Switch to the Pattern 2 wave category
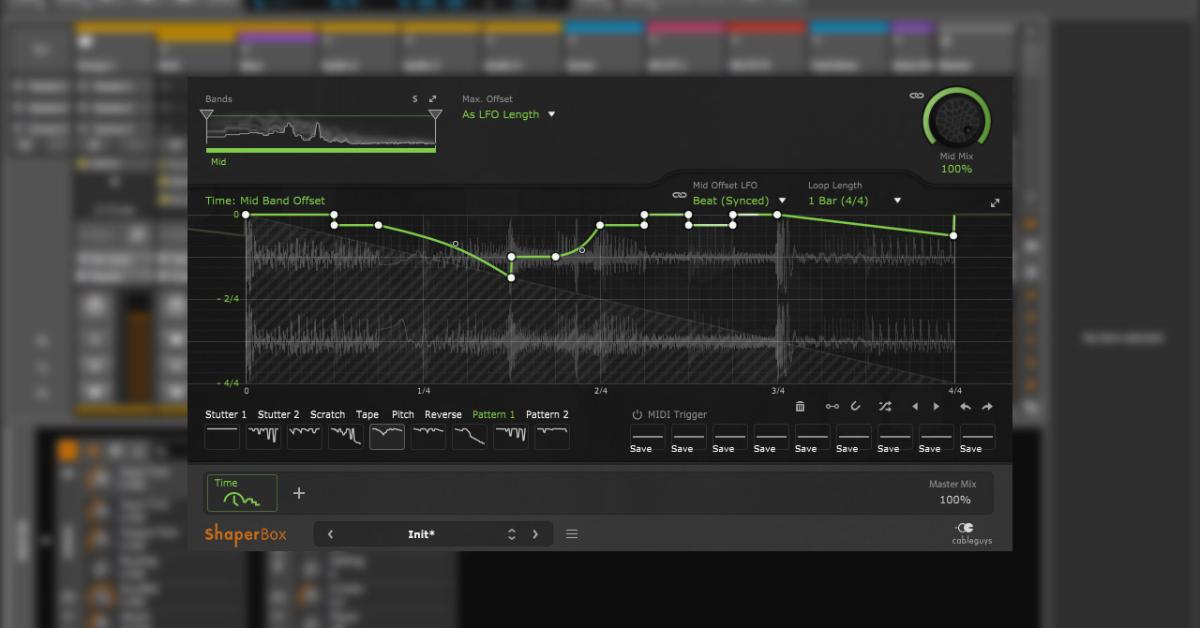Screen dimensions: 1200x628 coord(548,414)
